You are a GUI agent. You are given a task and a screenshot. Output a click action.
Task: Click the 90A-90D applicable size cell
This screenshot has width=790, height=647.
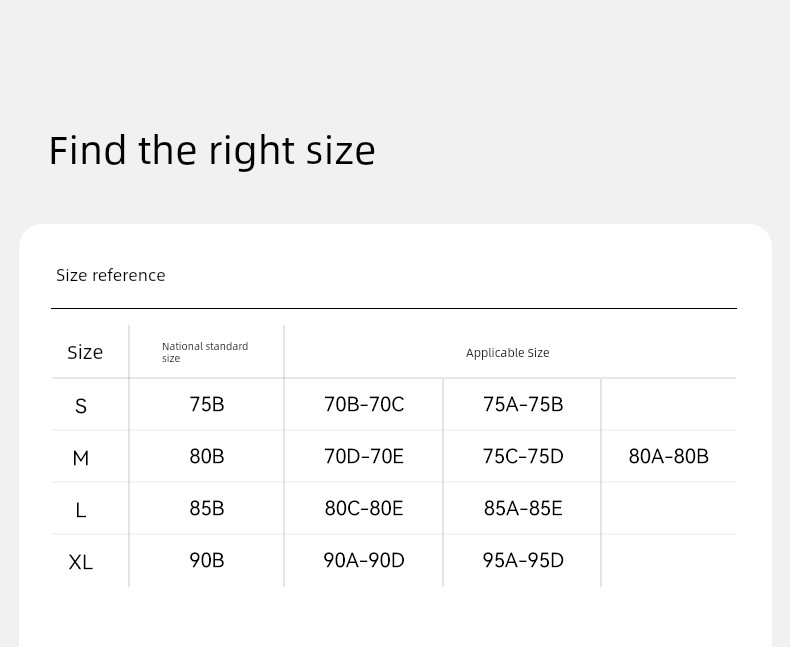[x=364, y=560]
